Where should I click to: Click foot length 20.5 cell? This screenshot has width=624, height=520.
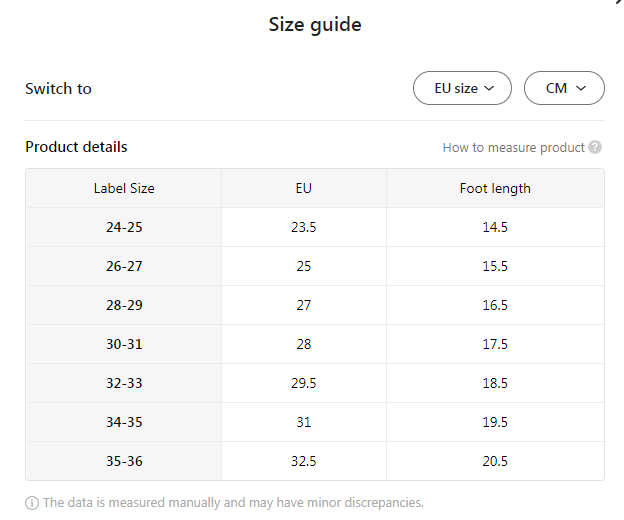(495, 461)
